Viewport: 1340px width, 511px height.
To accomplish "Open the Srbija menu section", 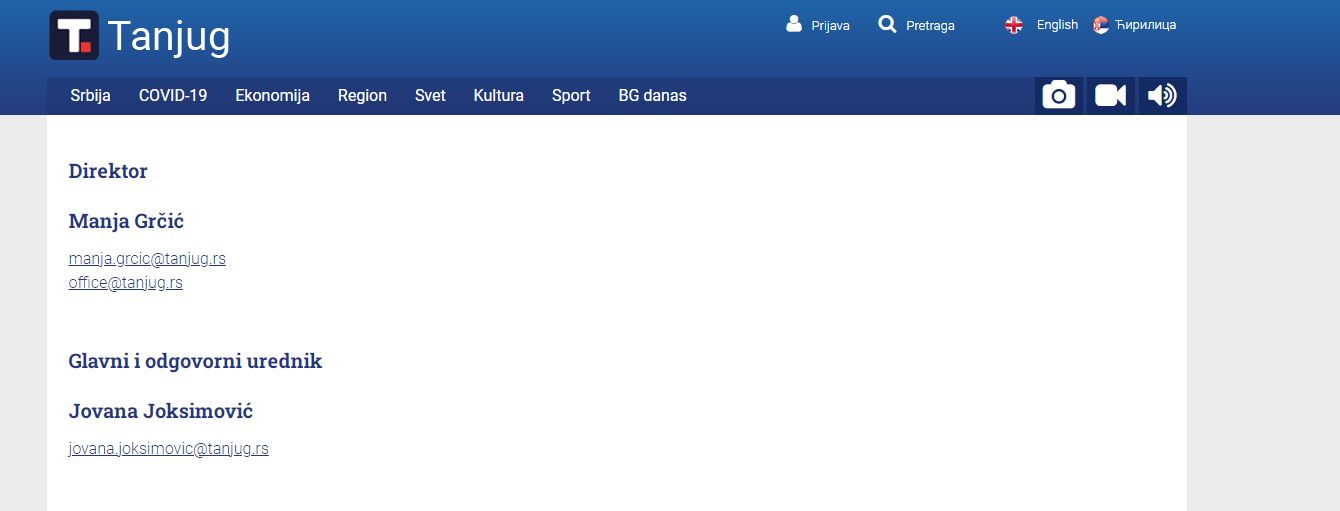I will point(90,96).
